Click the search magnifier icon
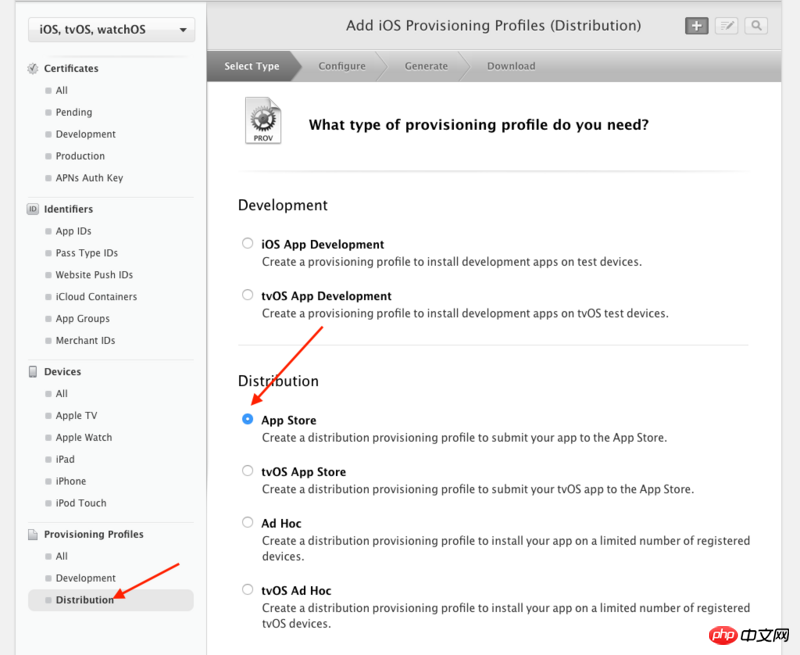800x655 pixels. (756, 26)
